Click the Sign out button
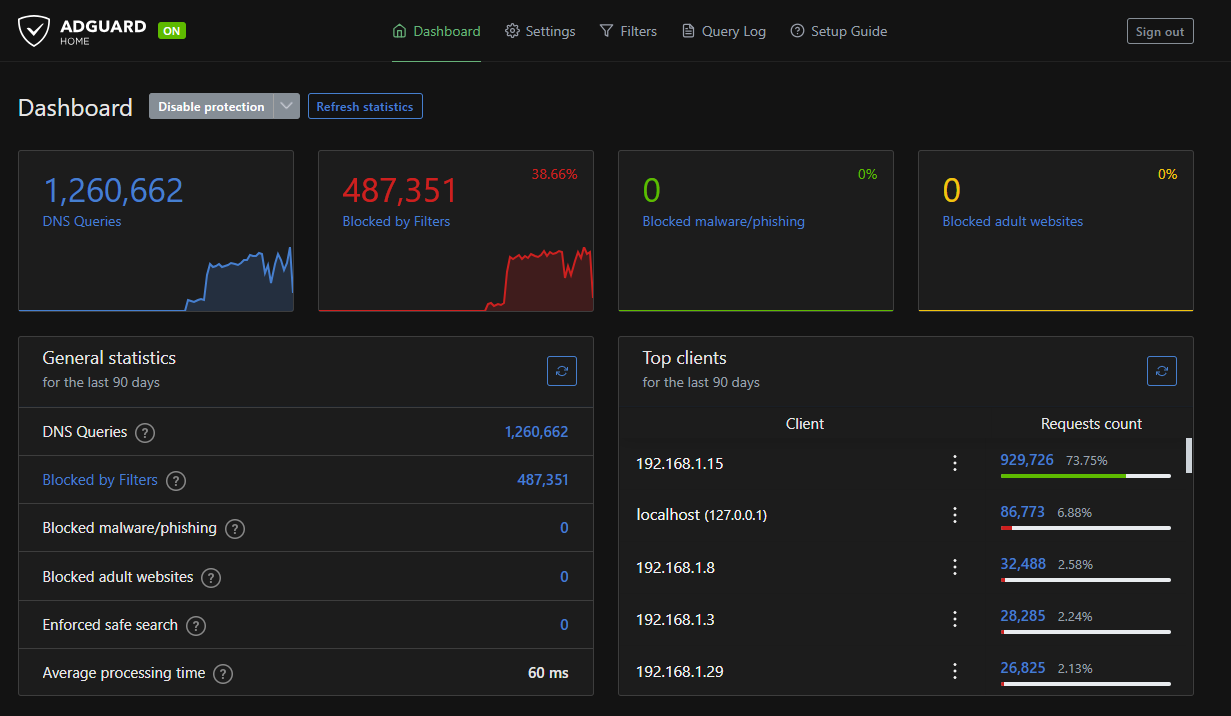This screenshot has width=1231, height=716. coord(1159,31)
